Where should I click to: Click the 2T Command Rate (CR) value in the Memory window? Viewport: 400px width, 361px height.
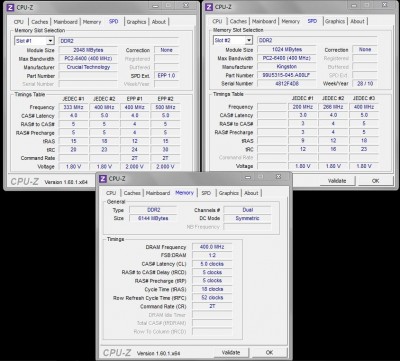pyautogui.click(x=212, y=306)
